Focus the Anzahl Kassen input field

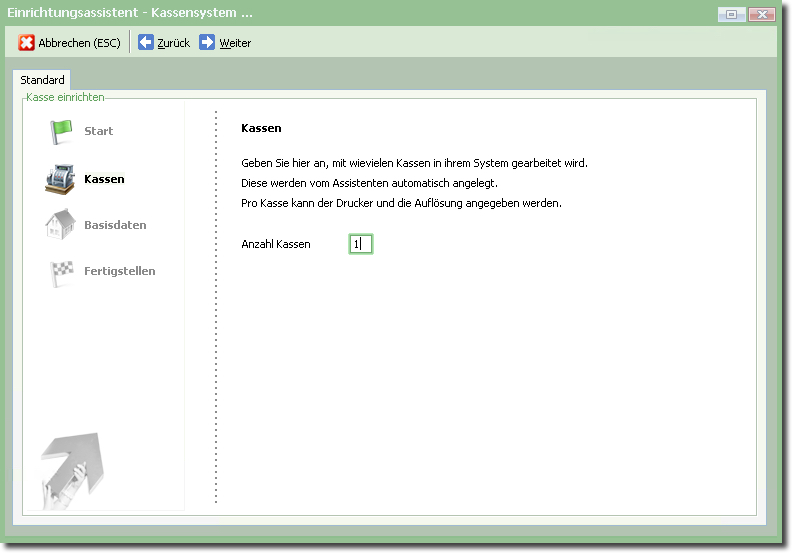(x=360, y=244)
